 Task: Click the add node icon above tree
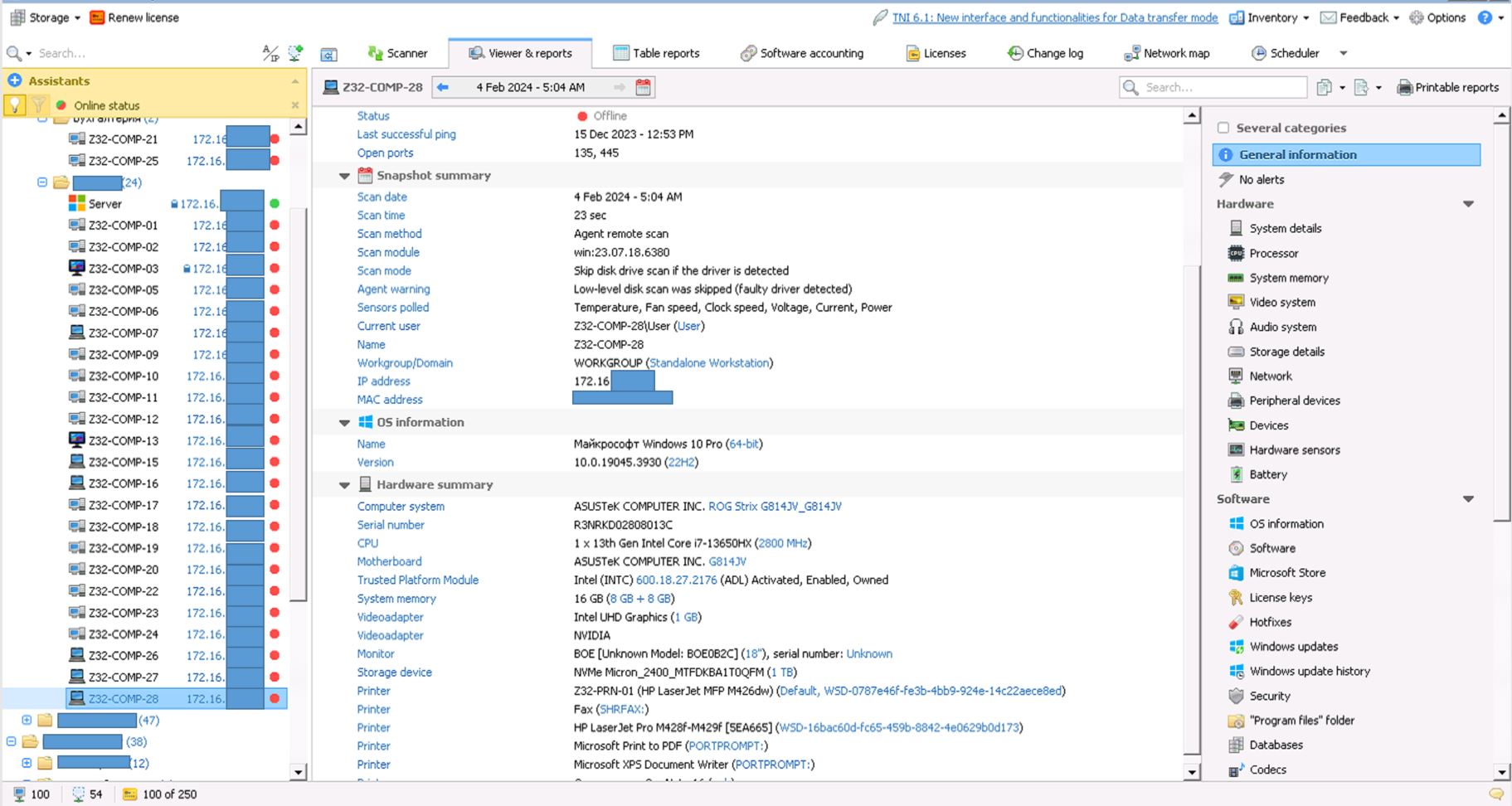[295, 53]
